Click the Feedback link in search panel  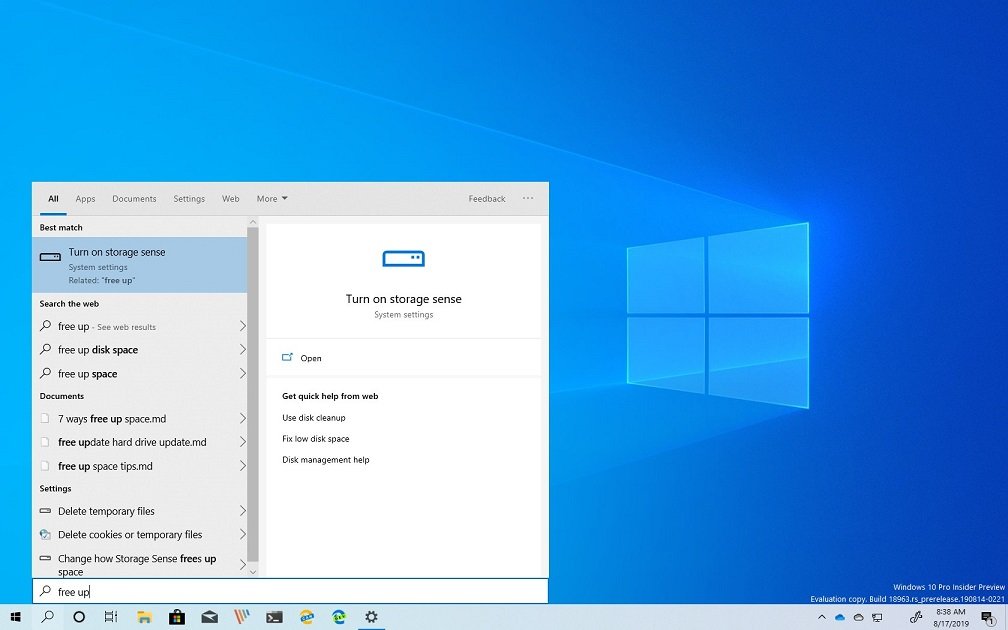[486, 199]
